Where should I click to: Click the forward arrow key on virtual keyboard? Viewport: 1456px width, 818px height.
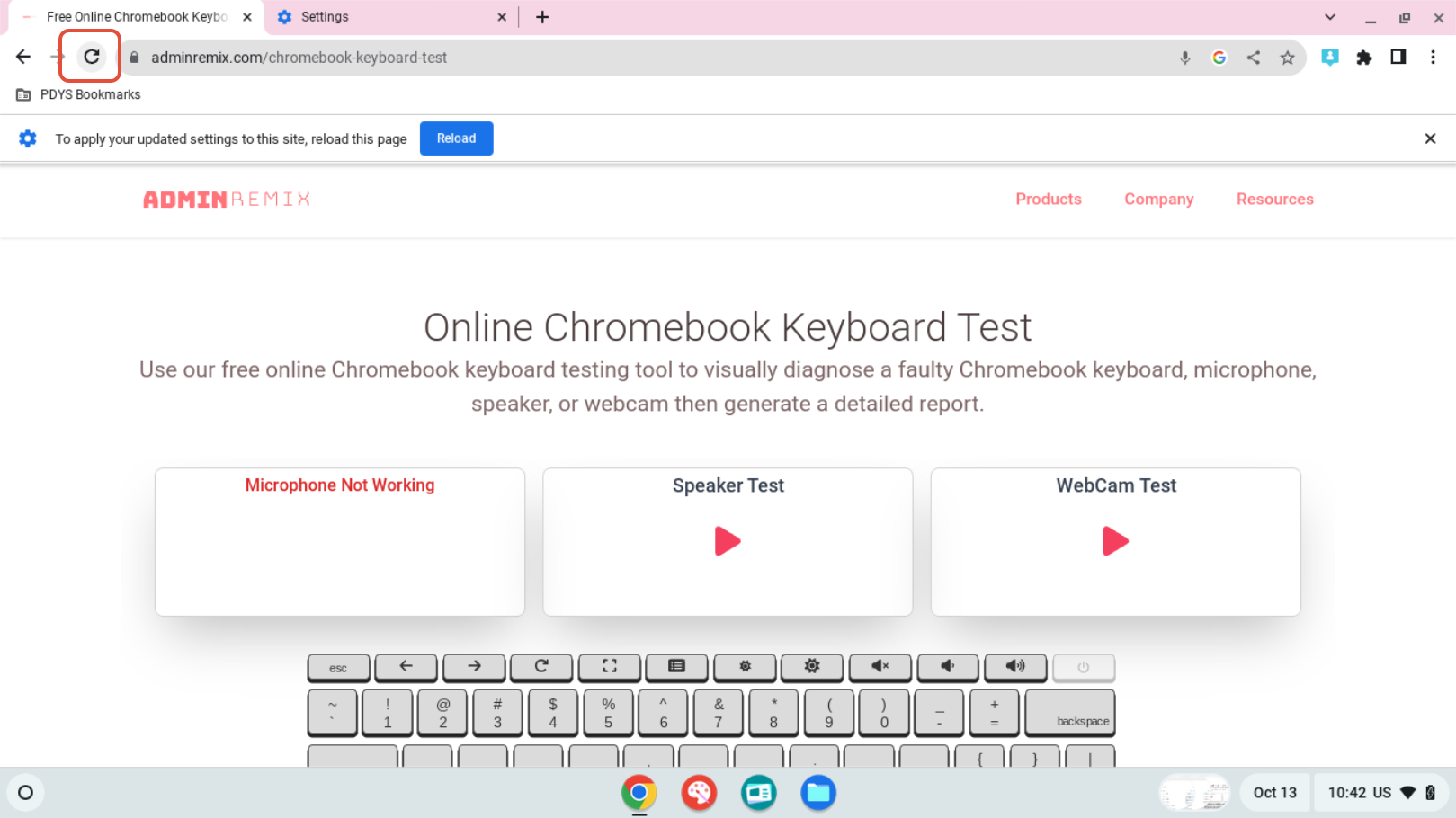tap(474, 667)
